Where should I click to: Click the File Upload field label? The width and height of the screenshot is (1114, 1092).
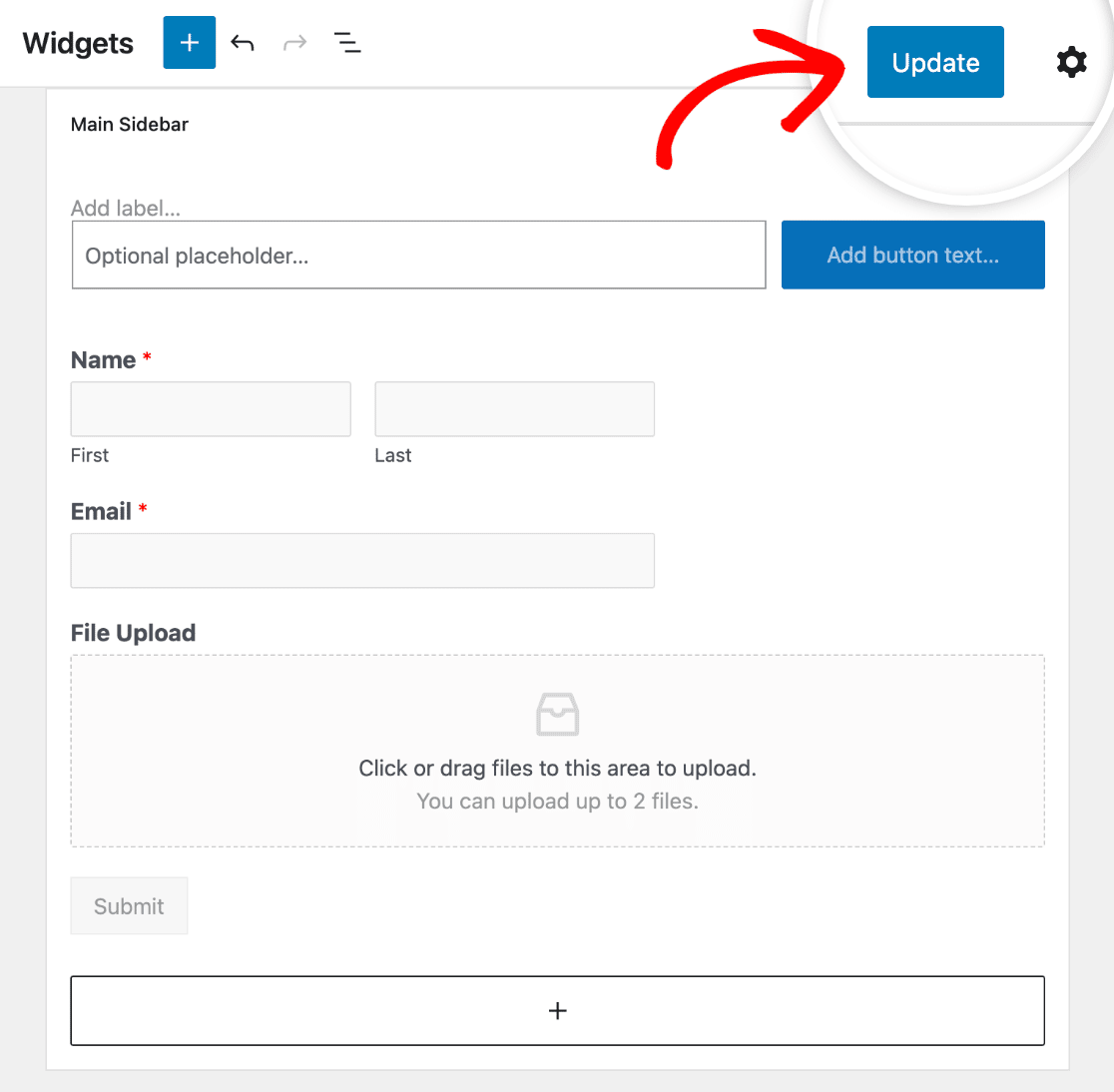coord(133,633)
